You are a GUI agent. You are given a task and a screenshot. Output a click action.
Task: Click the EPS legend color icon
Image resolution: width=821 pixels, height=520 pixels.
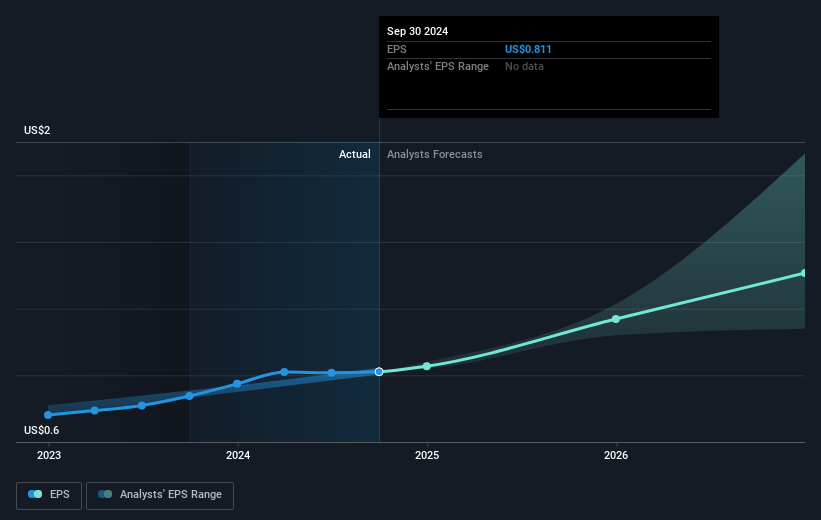pos(35,494)
